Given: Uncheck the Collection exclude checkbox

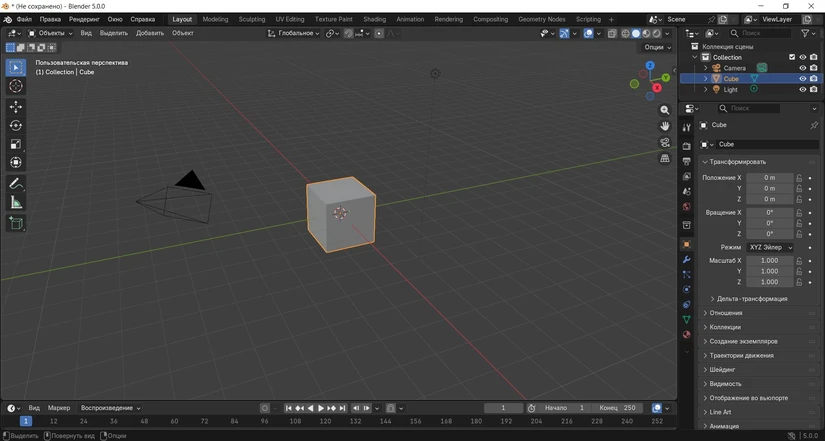Looking at the screenshot, I should (792, 57).
